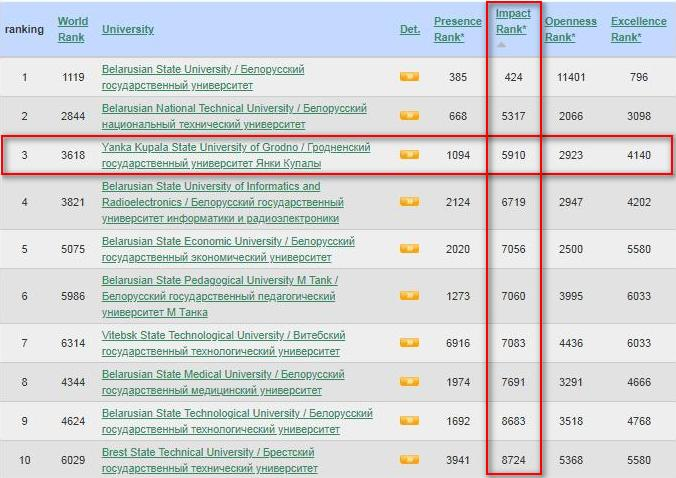Viewport: 676px width, 478px height.
Task: Open Belarusian National Technical University link
Action: point(234,116)
